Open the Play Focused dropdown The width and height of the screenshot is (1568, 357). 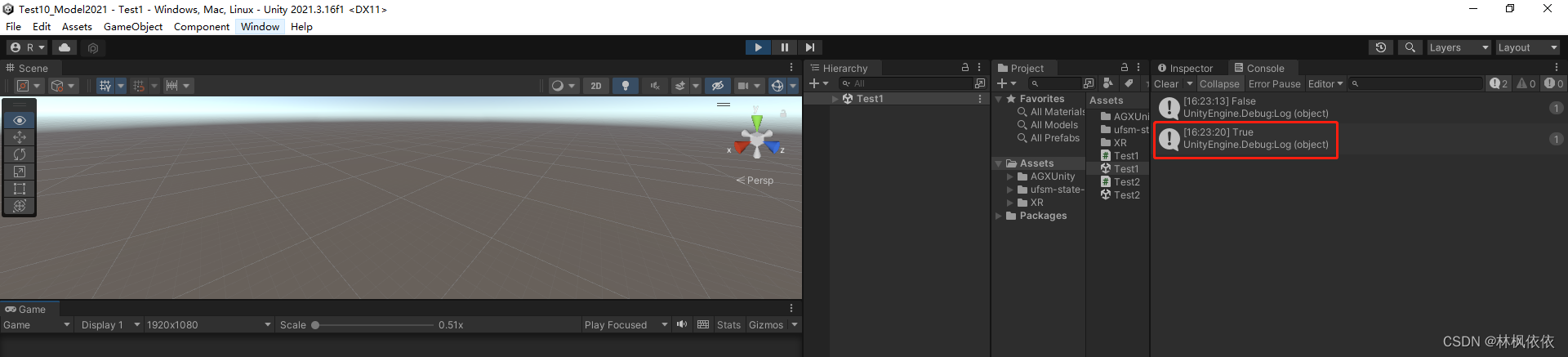[626, 324]
